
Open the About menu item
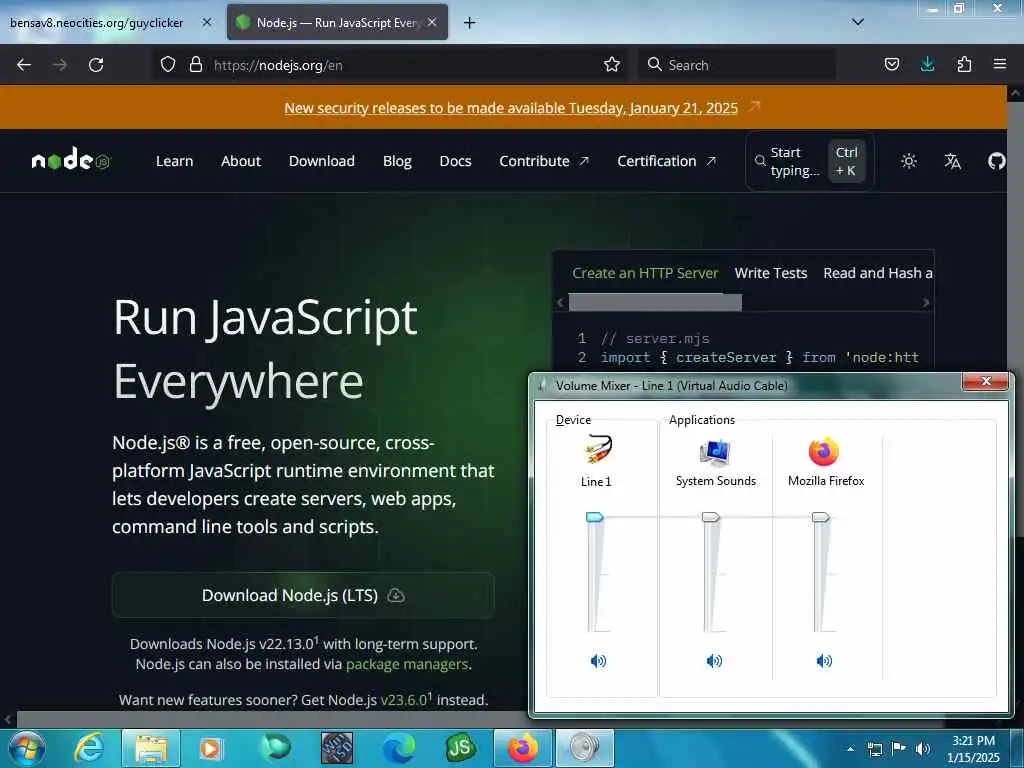[241, 161]
